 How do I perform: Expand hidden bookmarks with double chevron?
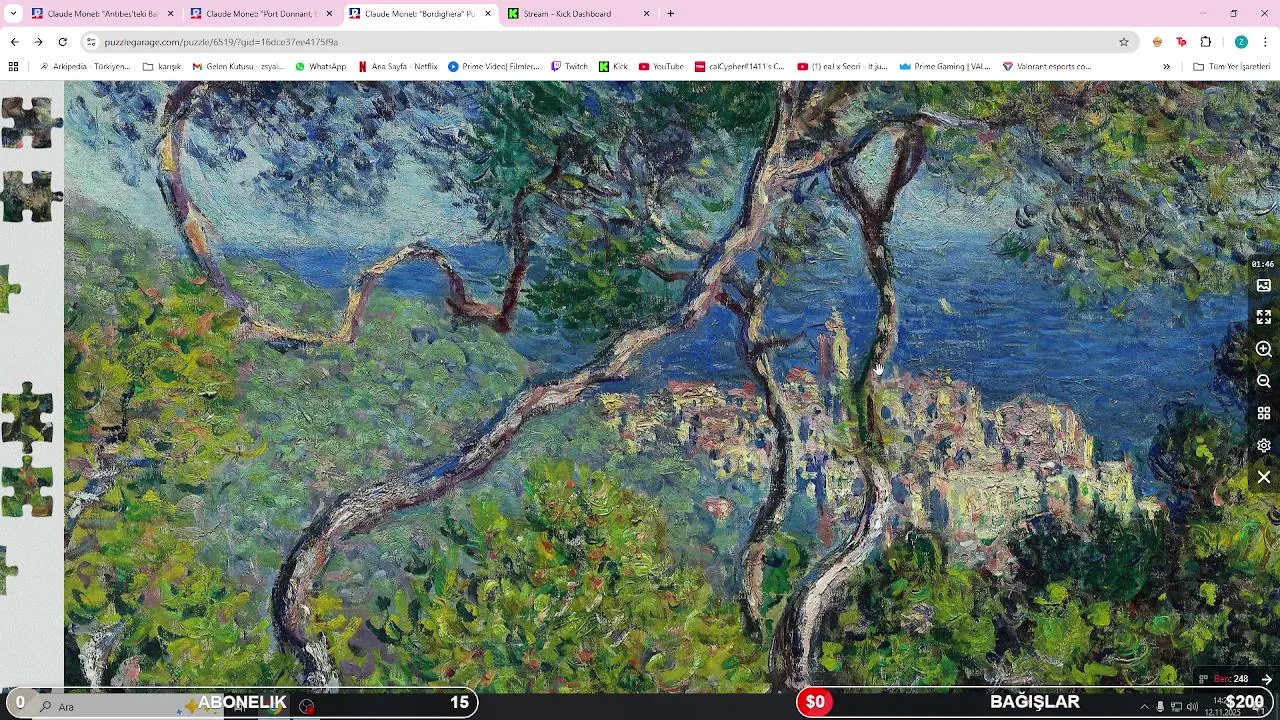tap(1166, 66)
